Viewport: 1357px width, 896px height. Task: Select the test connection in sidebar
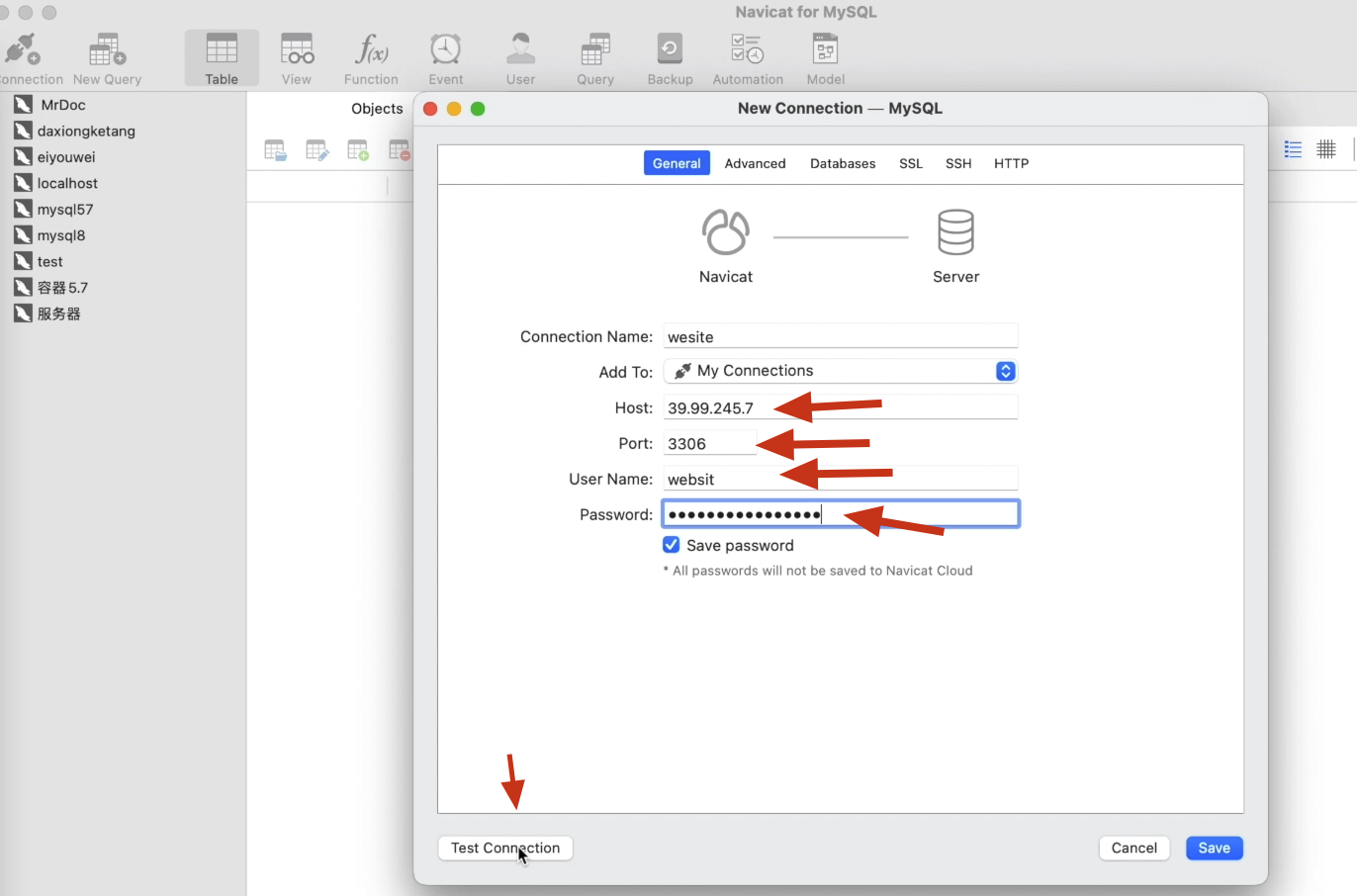(x=39, y=262)
